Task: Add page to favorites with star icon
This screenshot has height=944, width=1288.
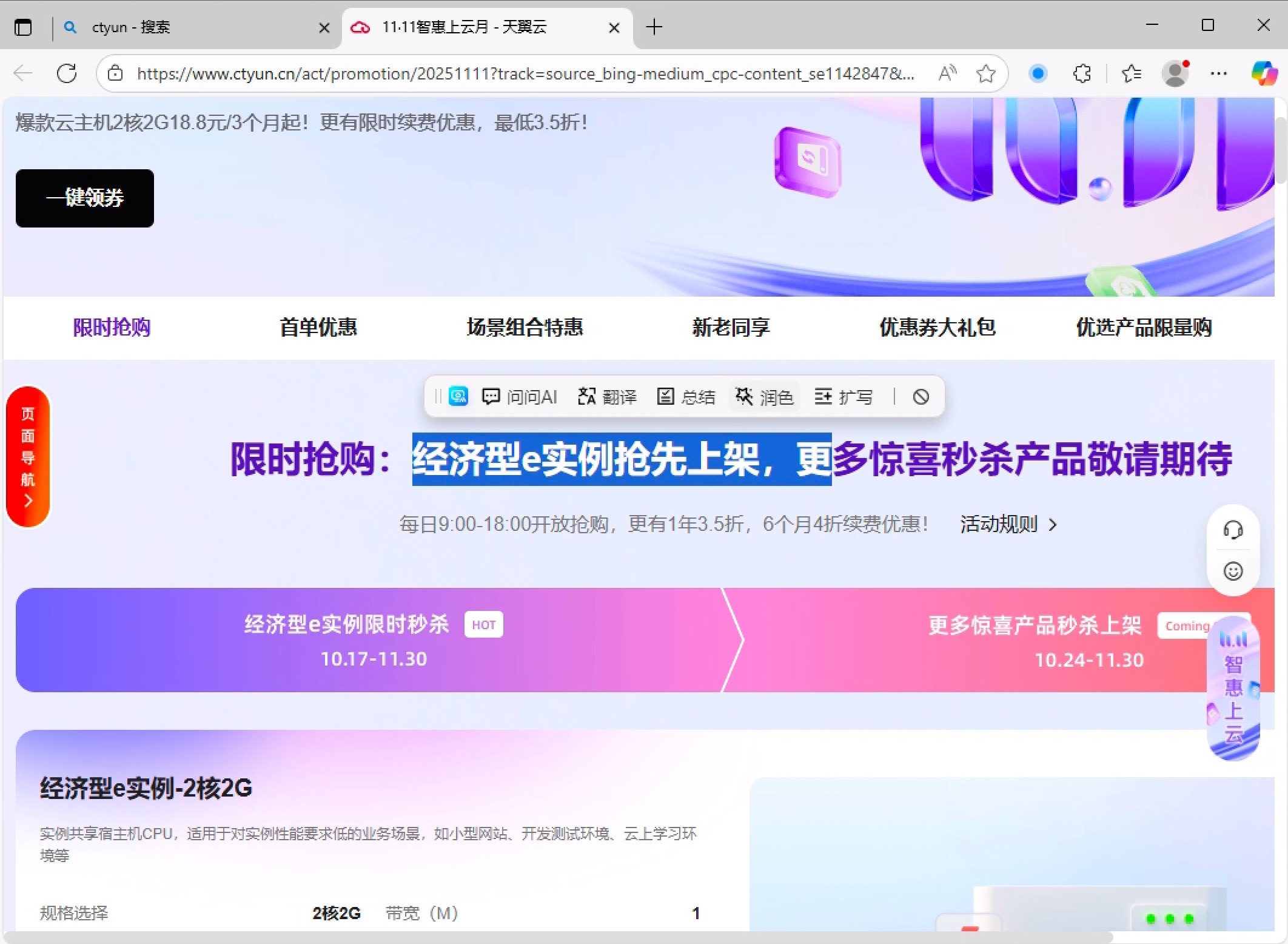Action: tap(986, 74)
